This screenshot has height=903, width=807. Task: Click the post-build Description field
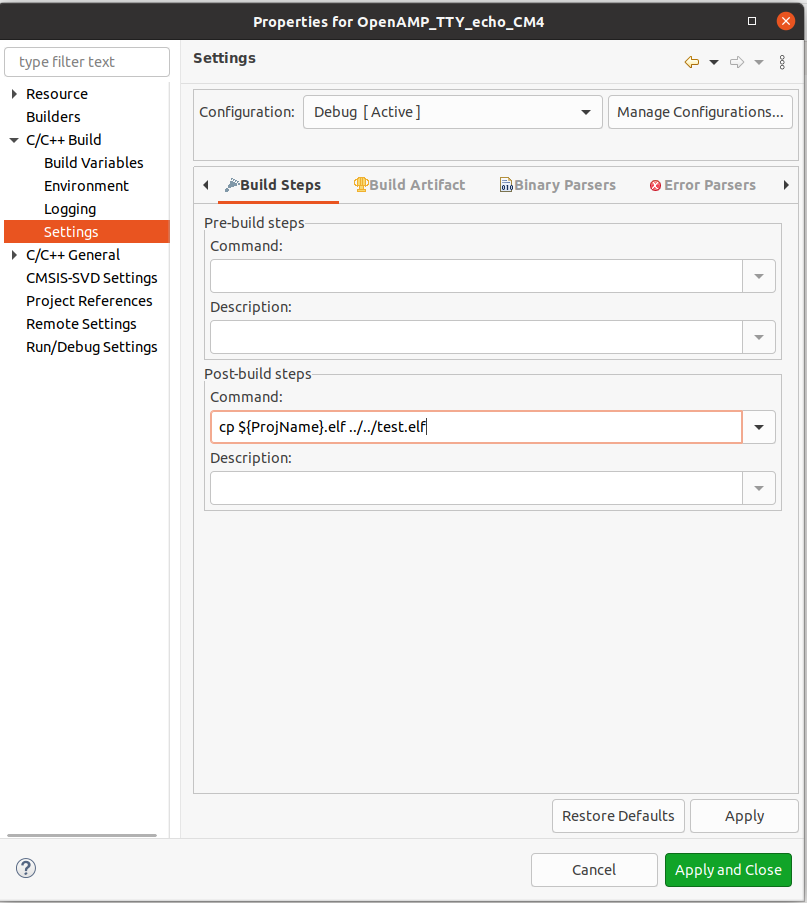(476, 488)
